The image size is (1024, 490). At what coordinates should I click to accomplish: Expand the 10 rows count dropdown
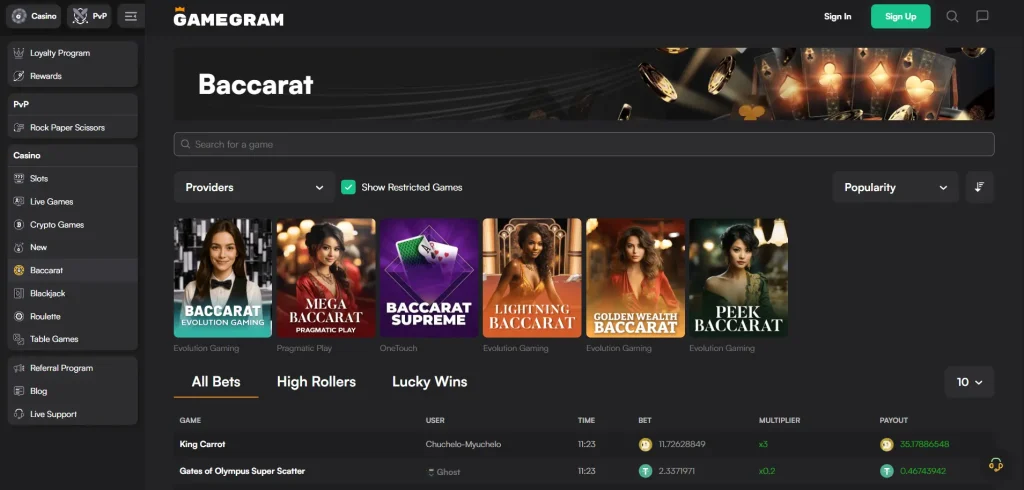pyautogui.click(x=969, y=382)
